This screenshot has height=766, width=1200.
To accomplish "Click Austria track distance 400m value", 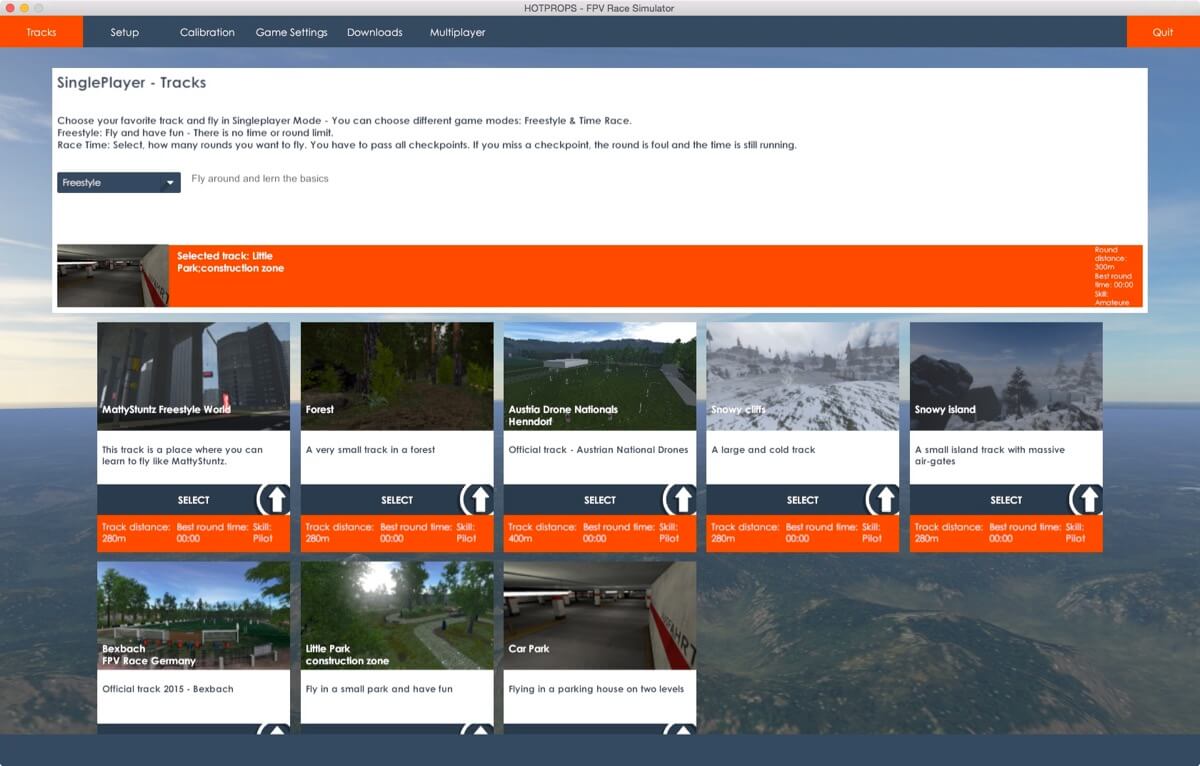I will pos(520,538).
